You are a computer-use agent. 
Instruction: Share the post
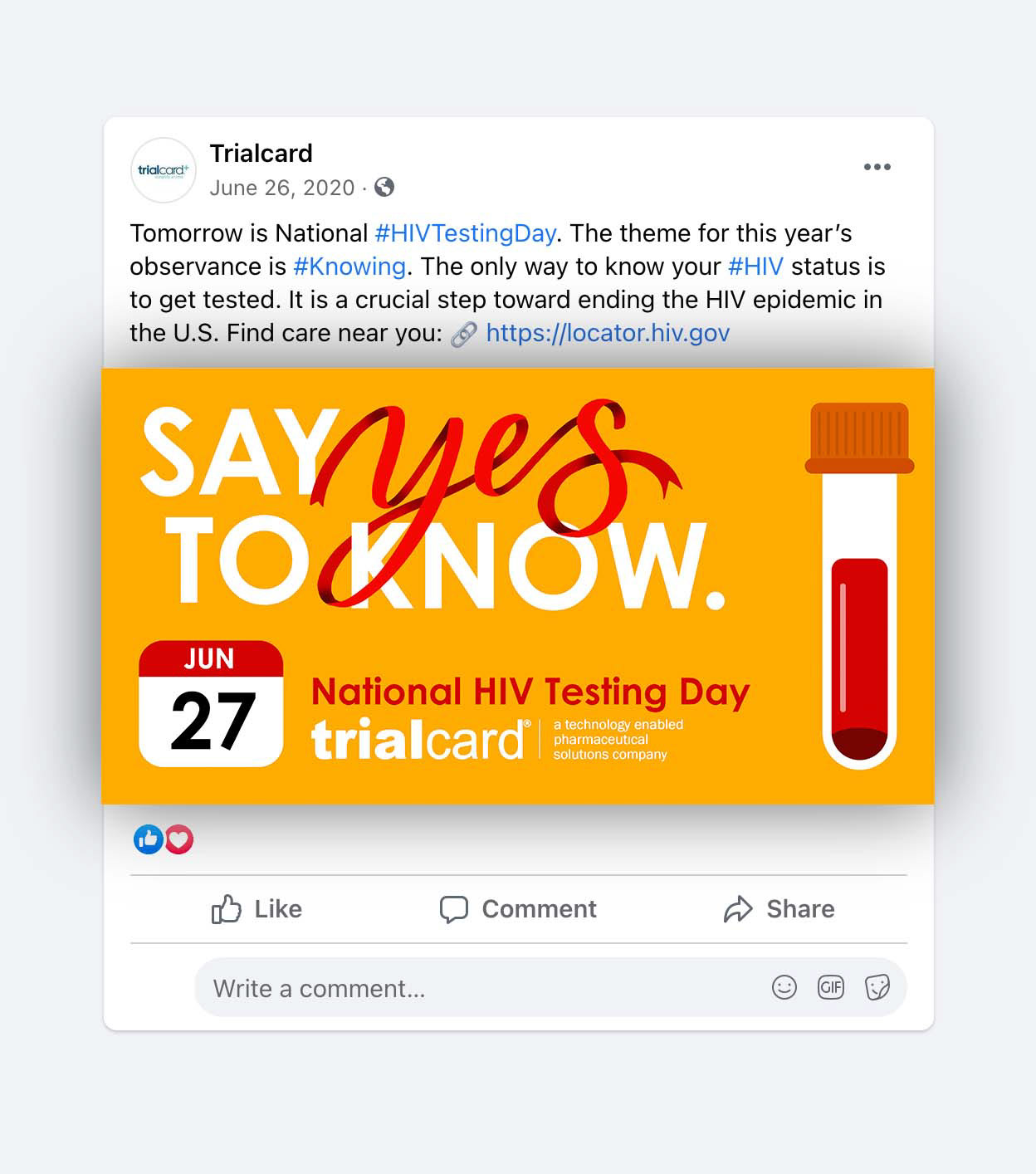(x=779, y=909)
